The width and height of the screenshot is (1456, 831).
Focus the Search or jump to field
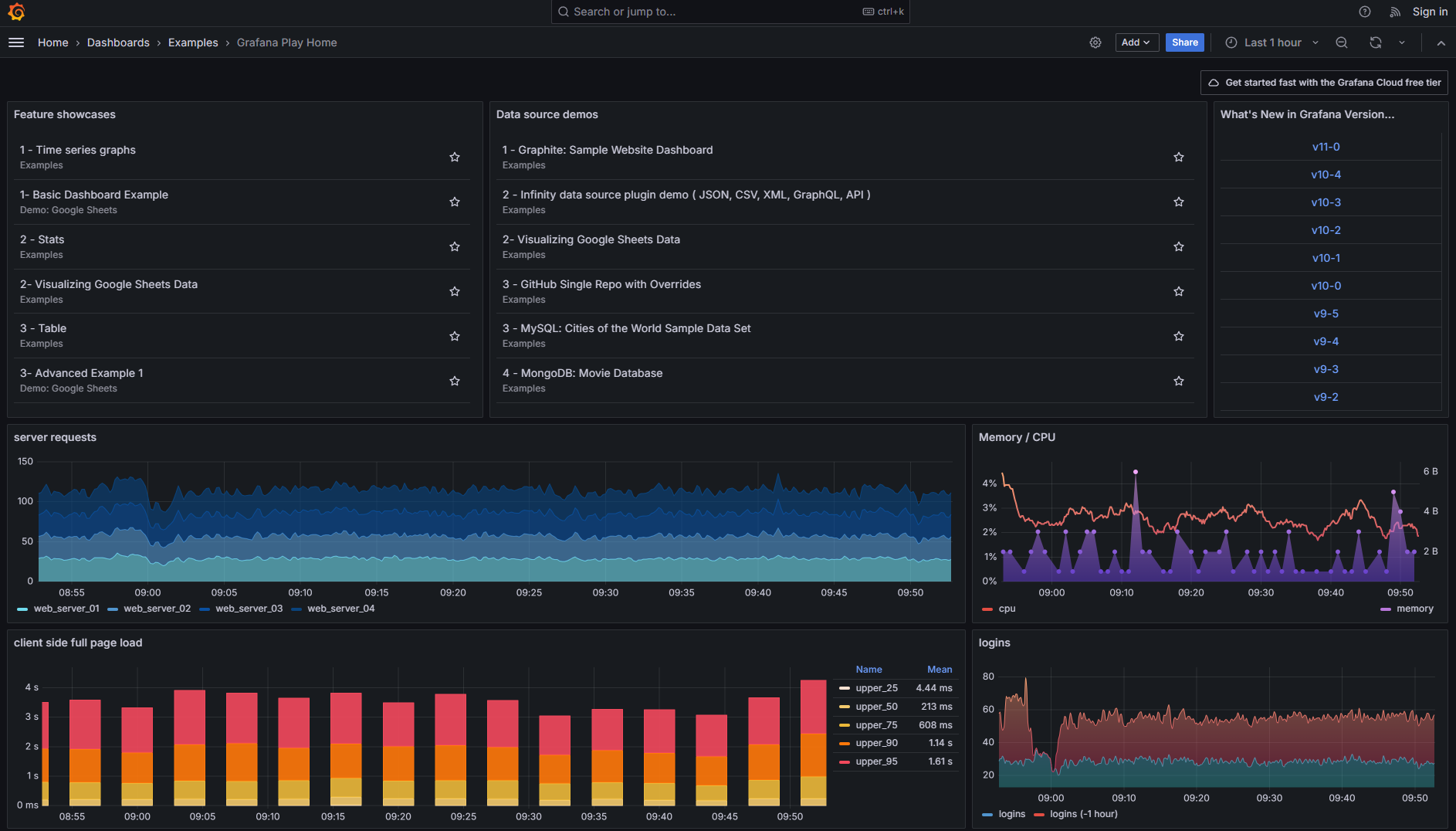[730, 12]
